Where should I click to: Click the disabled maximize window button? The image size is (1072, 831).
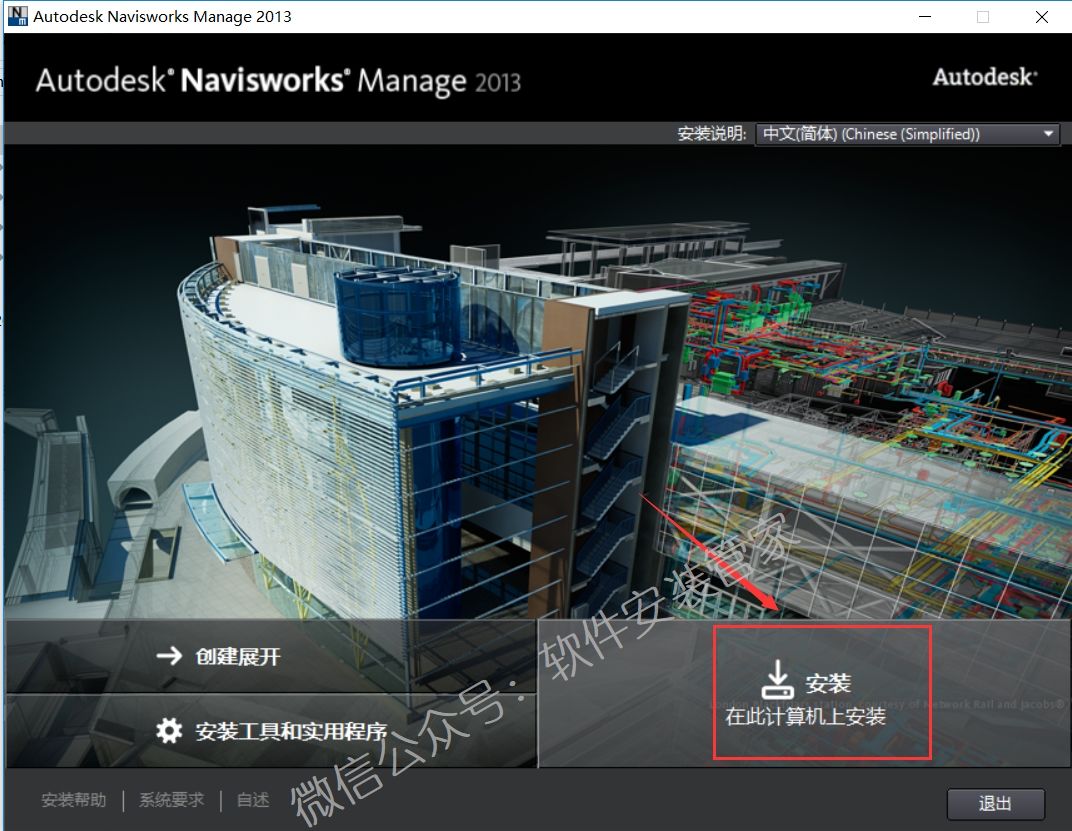[x=983, y=17]
